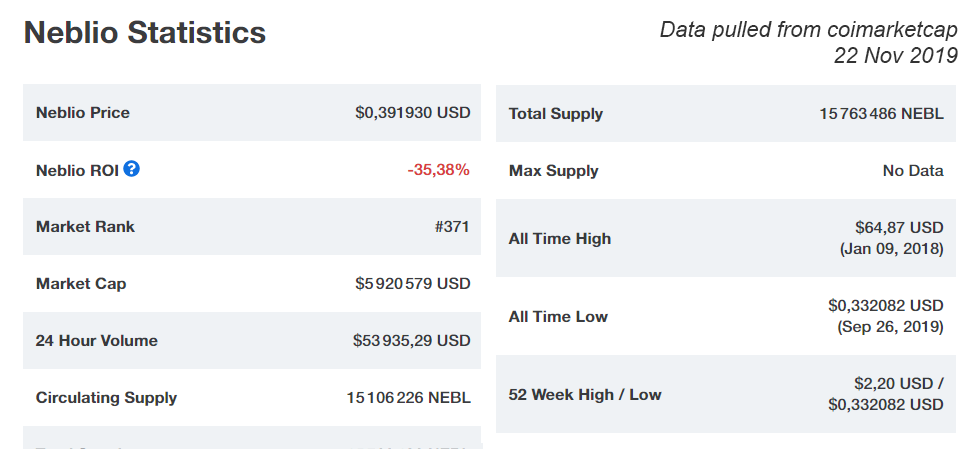This screenshot has width=980, height=449.
Task: Click the Market Rank label
Action: (85, 226)
